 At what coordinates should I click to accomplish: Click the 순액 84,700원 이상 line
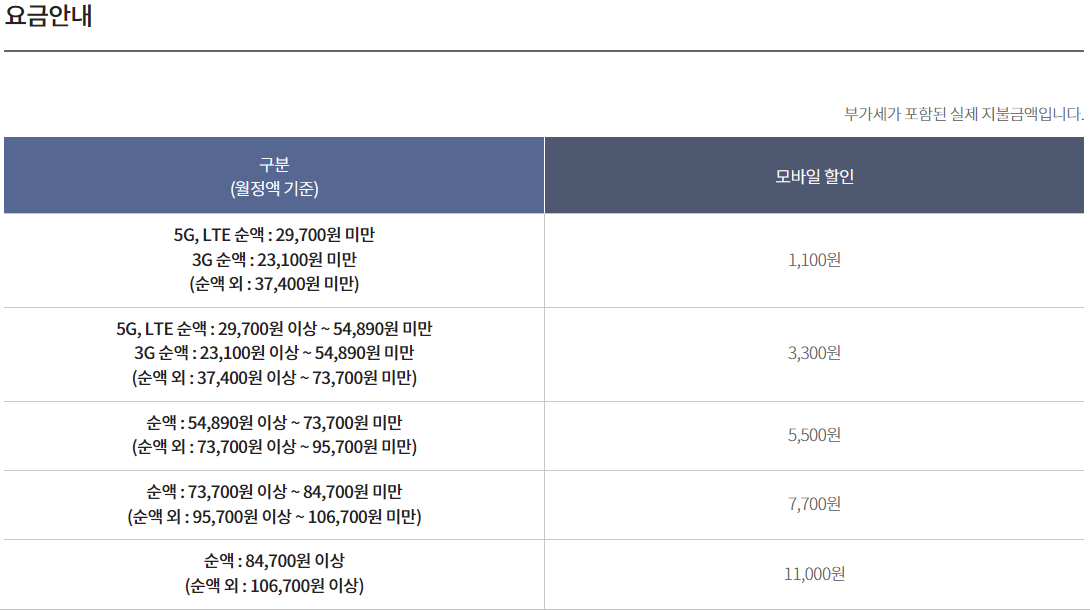pos(274,560)
